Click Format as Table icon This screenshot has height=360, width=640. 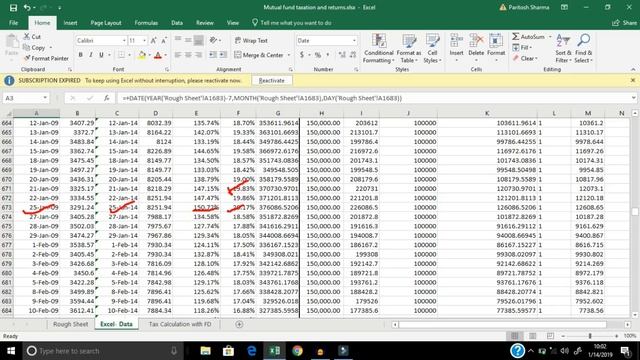[x=409, y=48]
